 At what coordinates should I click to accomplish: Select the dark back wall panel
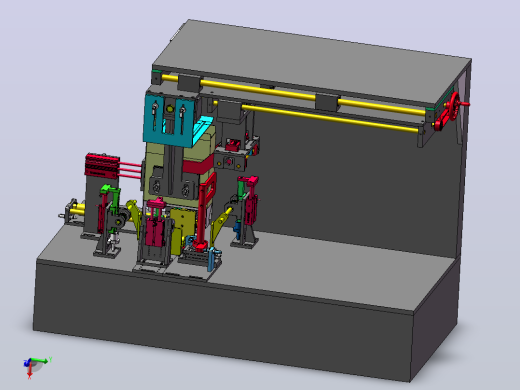click(x=353, y=187)
